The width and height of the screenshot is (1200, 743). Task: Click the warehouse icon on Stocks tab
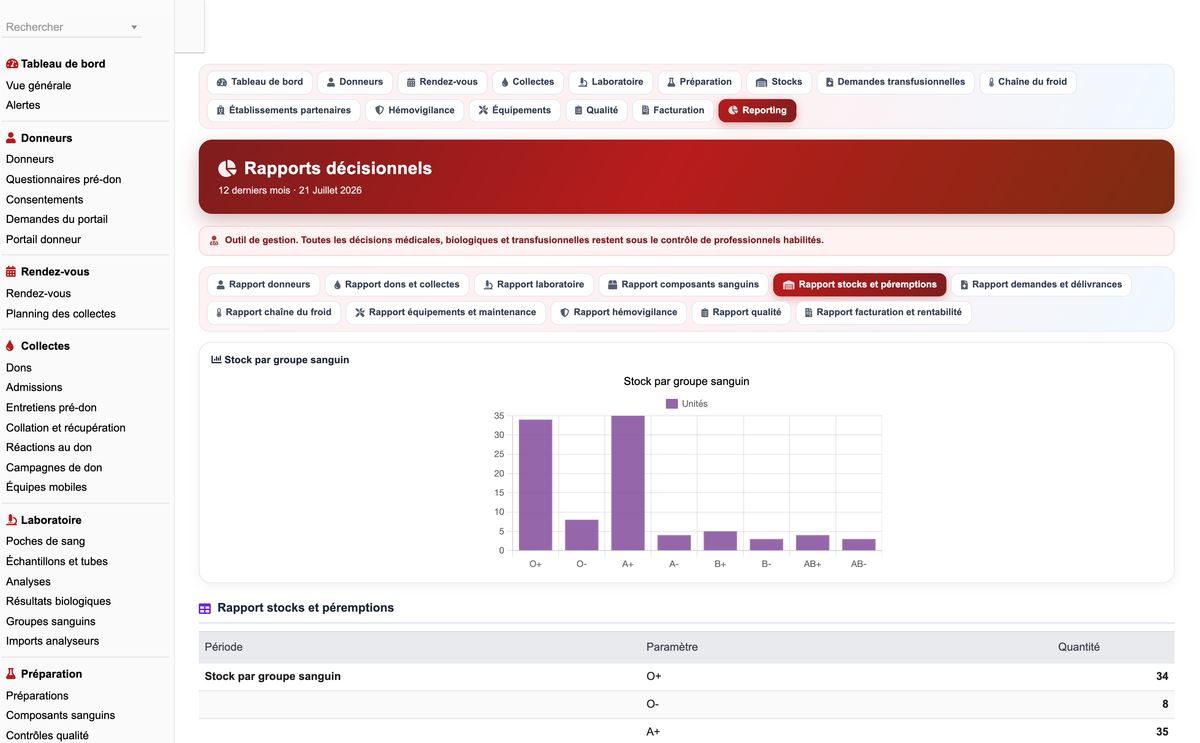[x=762, y=82]
